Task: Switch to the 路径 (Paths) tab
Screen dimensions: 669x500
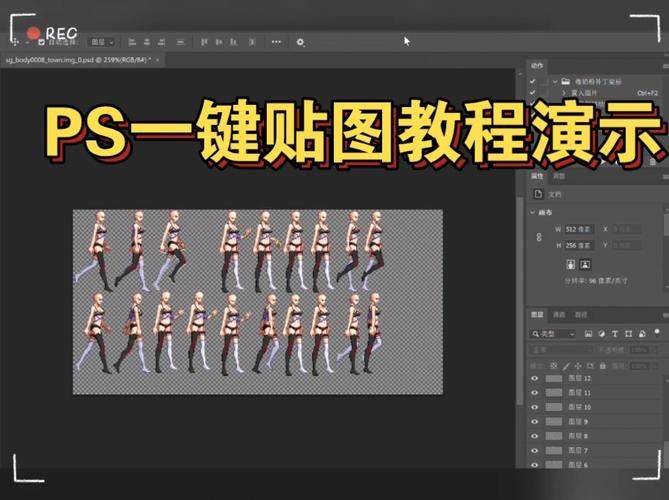Action: pos(581,315)
